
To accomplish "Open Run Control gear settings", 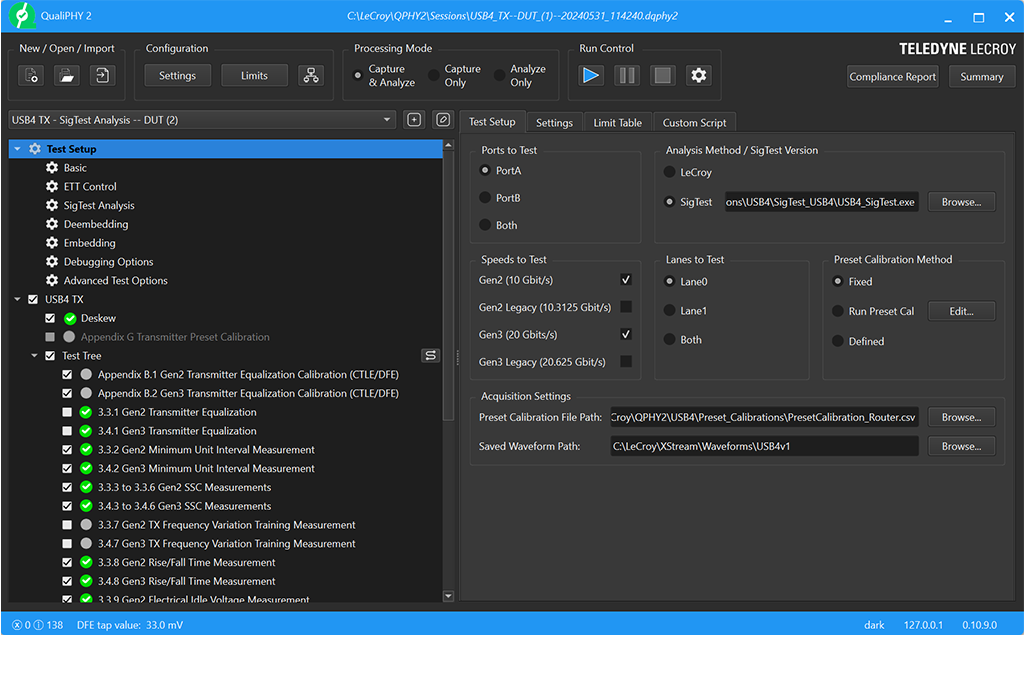I will (x=698, y=75).
